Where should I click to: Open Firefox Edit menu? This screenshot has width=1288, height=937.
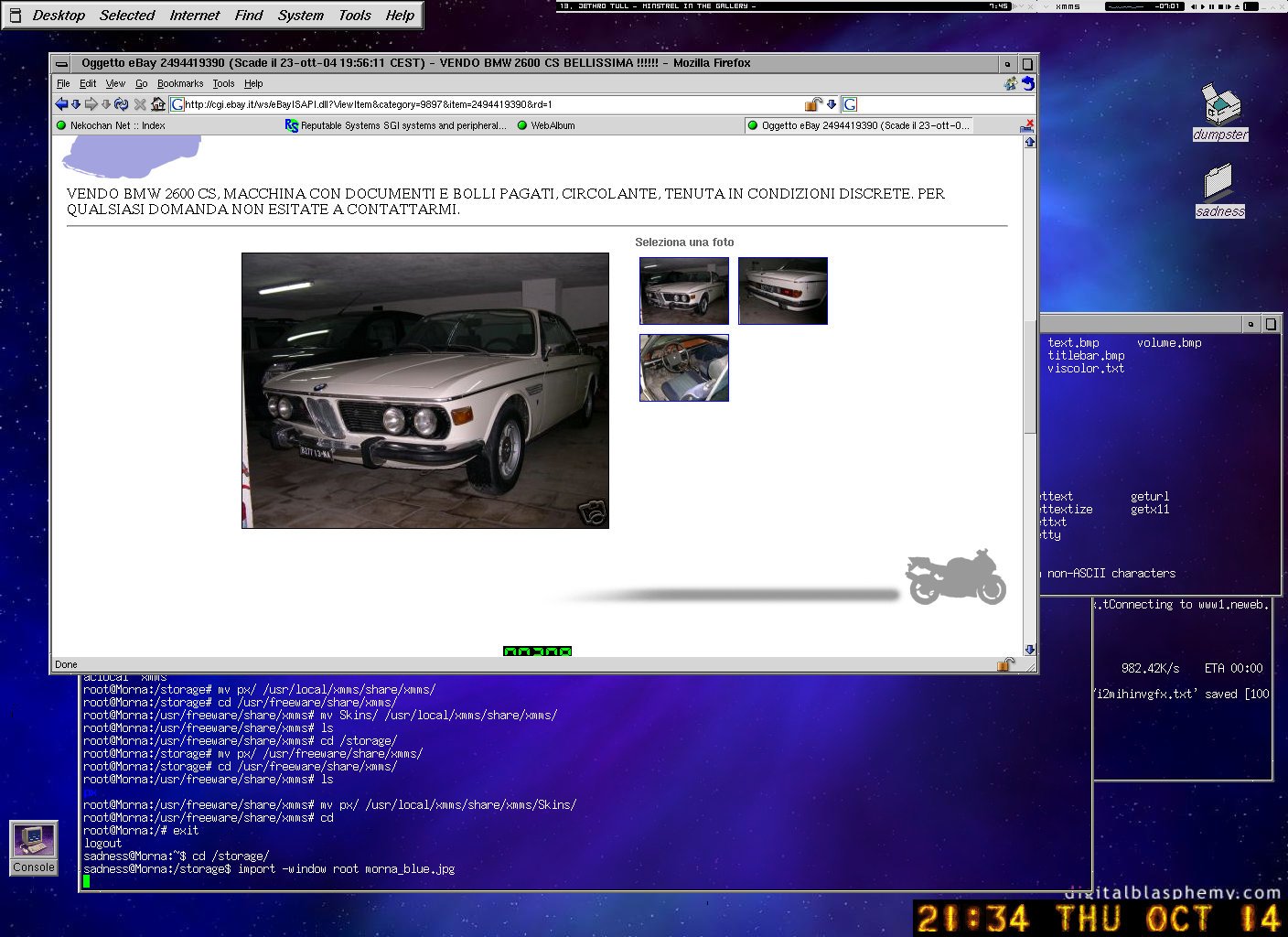[x=88, y=83]
